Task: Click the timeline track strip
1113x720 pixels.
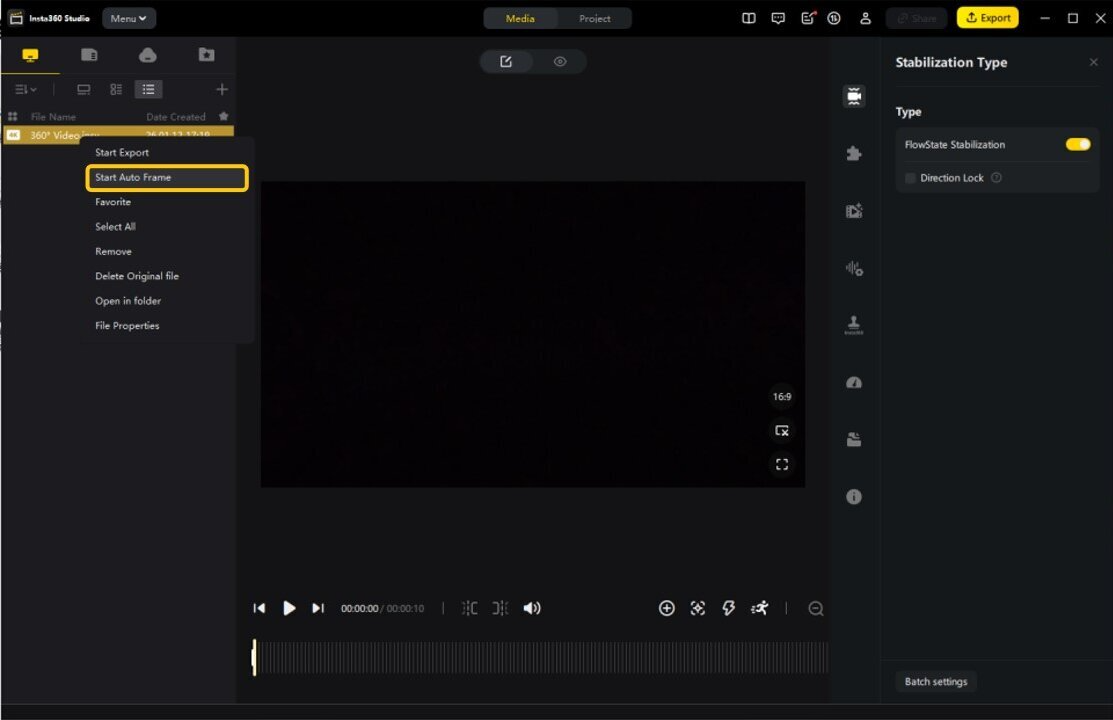Action: [x=542, y=658]
